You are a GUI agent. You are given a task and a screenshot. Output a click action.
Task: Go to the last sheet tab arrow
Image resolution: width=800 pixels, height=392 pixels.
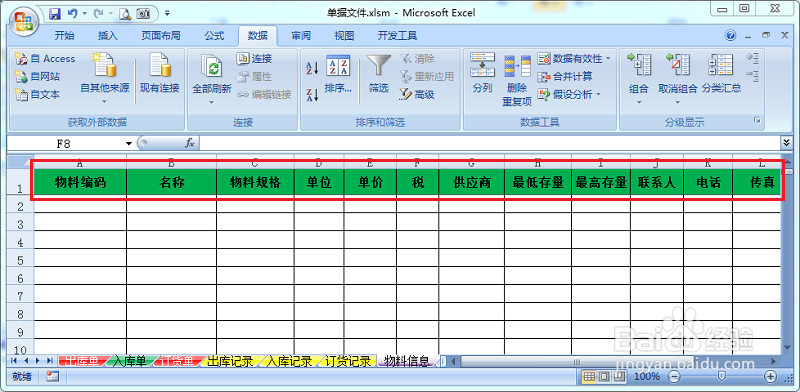49,361
